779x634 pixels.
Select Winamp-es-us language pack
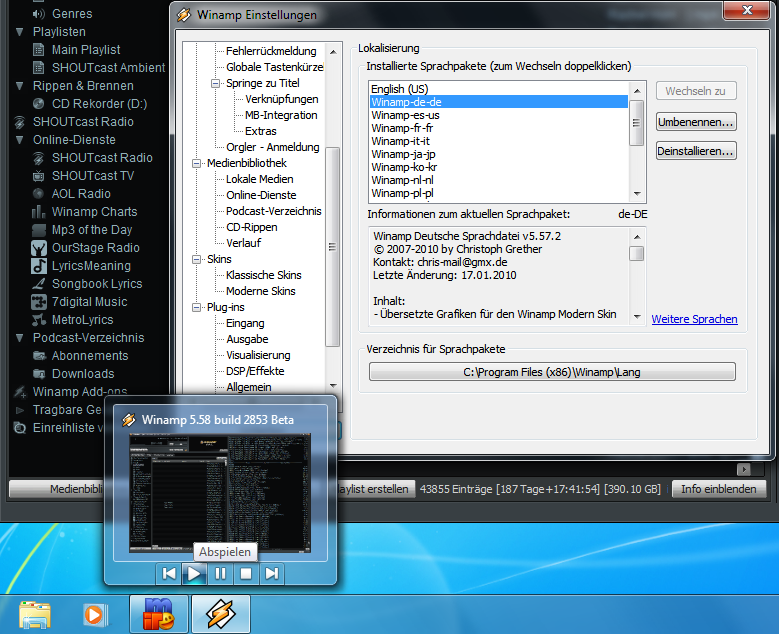[x=499, y=115]
